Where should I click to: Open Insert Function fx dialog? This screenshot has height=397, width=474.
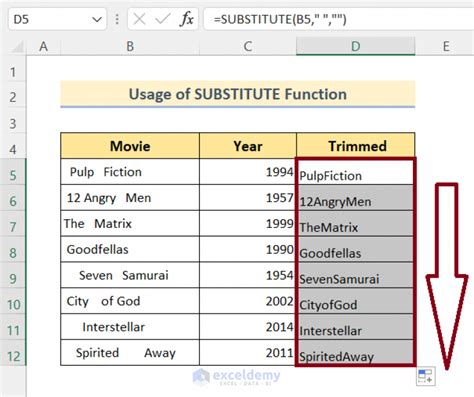(186, 19)
